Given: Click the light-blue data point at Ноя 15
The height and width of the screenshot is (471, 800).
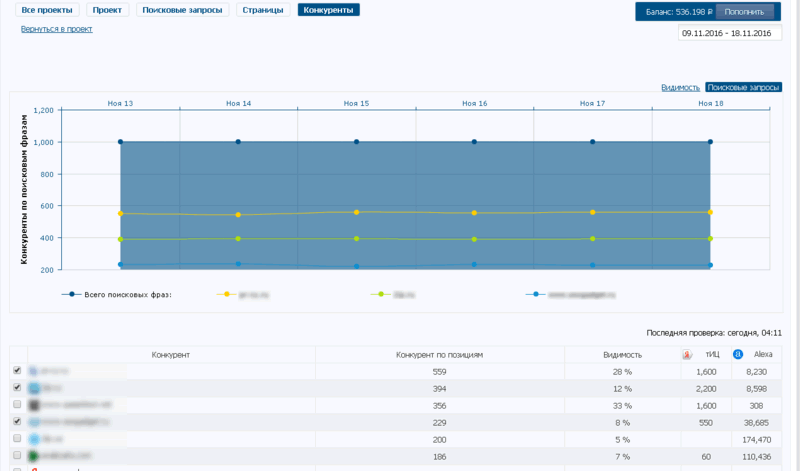Looking at the screenshot, I should (x=356, y=266).
